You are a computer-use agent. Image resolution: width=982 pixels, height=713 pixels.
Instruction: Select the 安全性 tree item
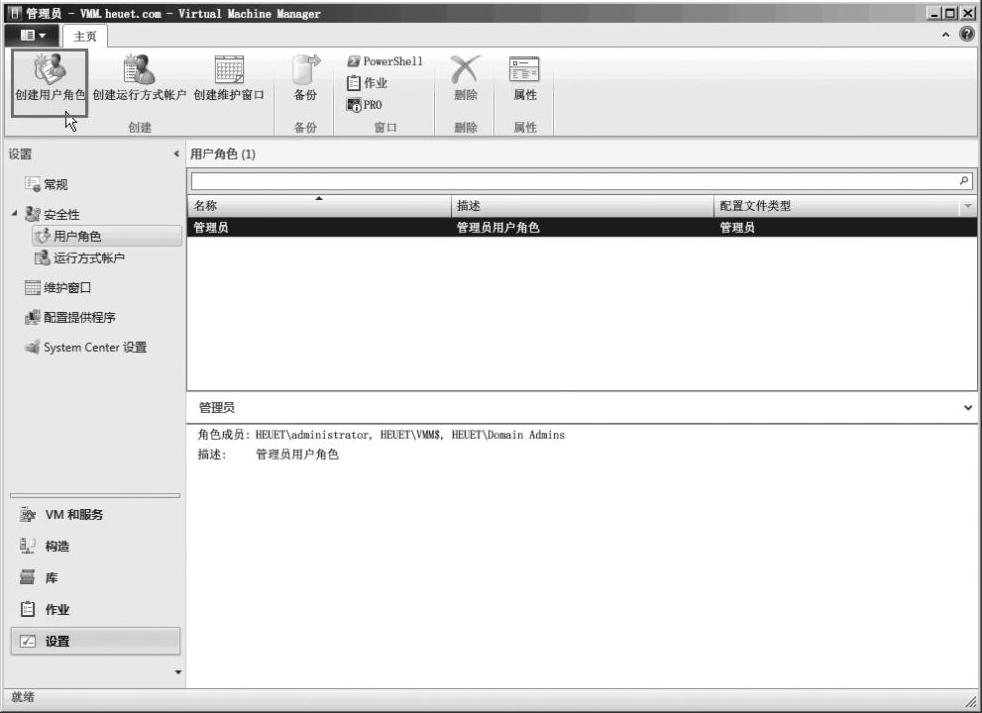pos(53,214)
